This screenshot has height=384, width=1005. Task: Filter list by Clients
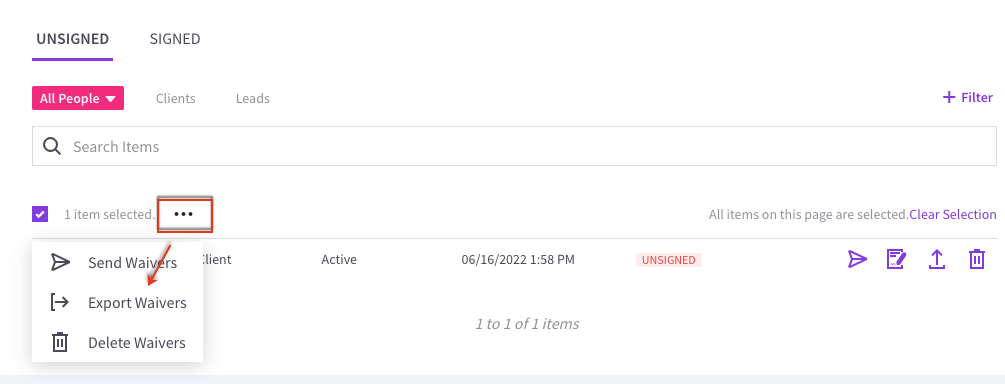(176, 99)
